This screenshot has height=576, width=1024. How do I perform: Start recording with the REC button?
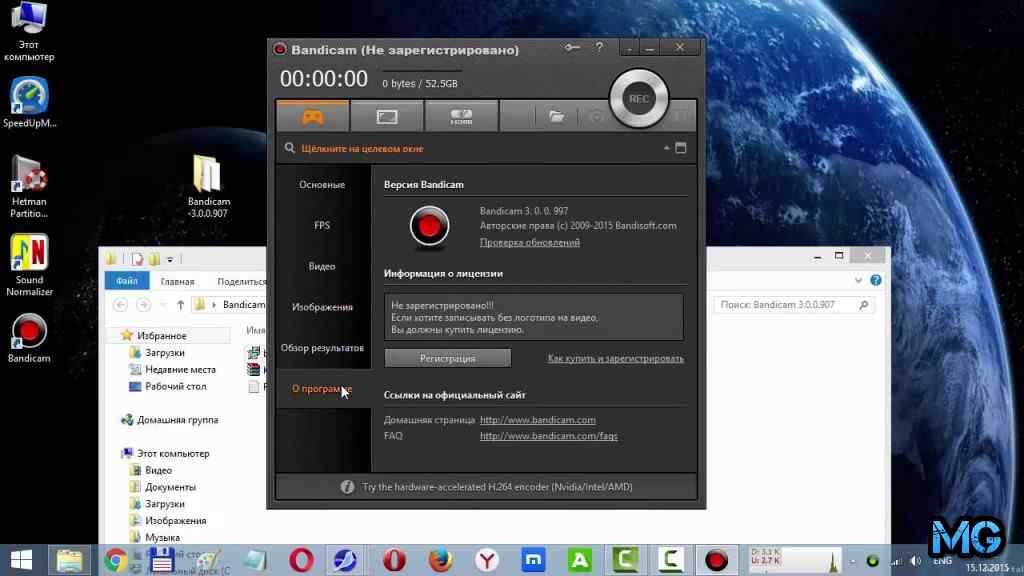[639, 99]
